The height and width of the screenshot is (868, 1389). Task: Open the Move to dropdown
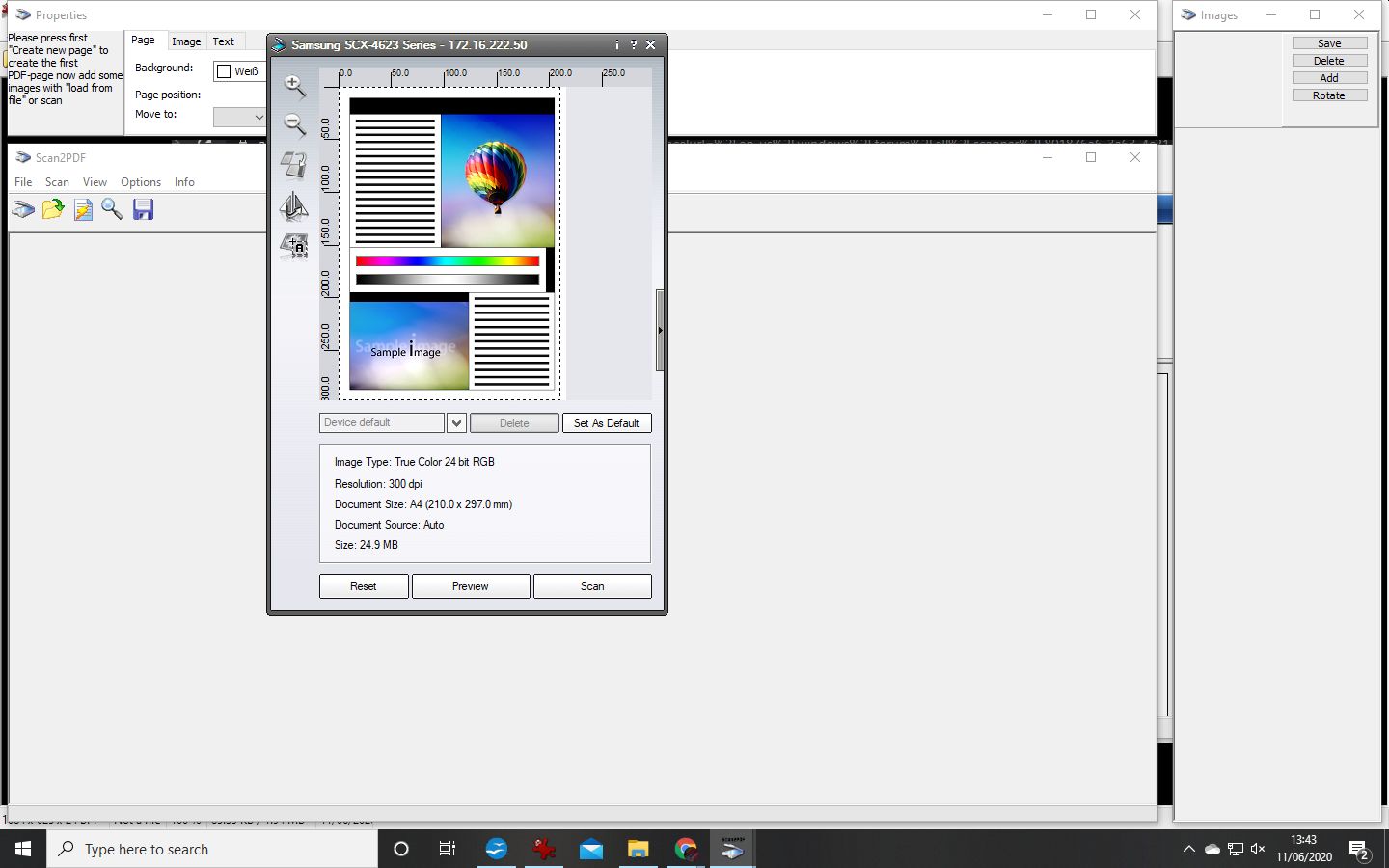click(x=239, y=117)
